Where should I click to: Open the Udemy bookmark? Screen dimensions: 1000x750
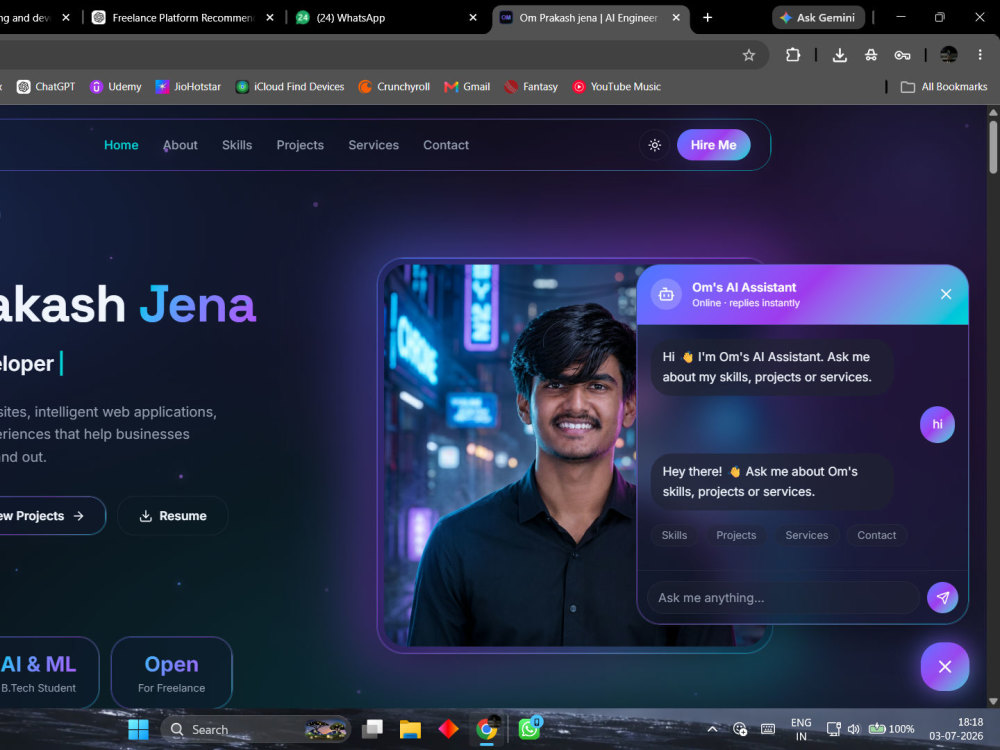[115, 87]
